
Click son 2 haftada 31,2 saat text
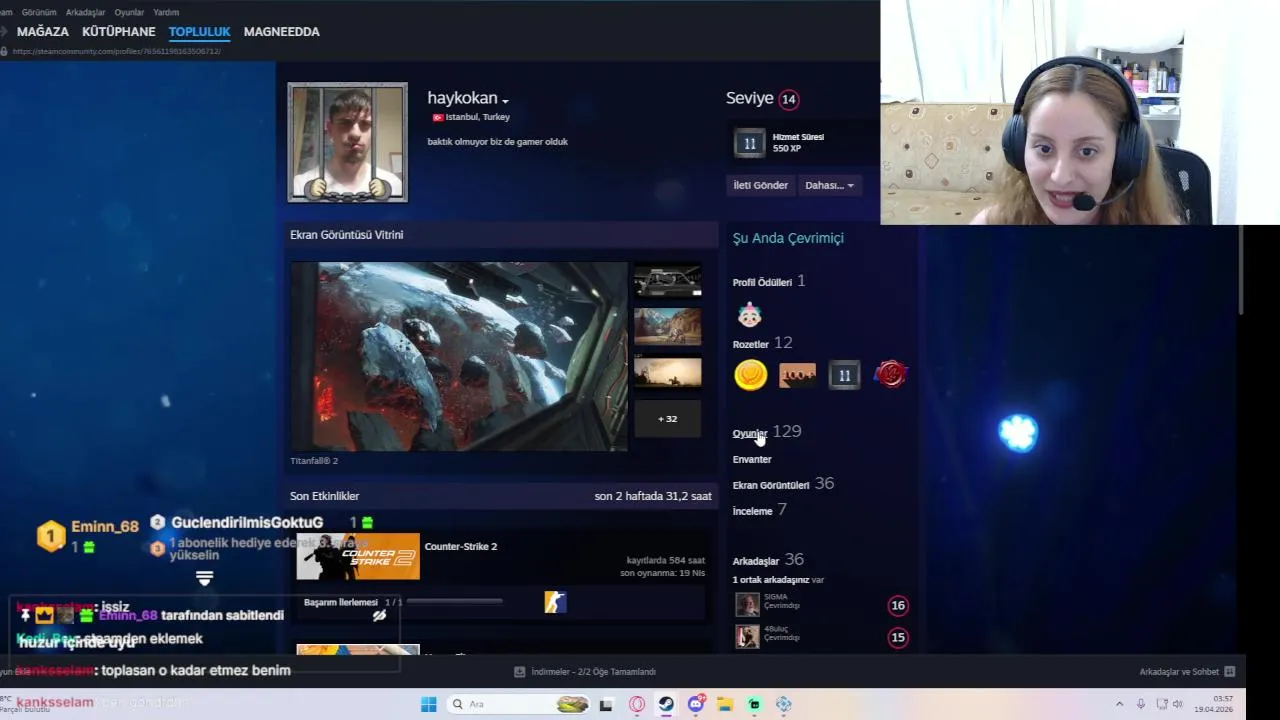pos(653,496)
